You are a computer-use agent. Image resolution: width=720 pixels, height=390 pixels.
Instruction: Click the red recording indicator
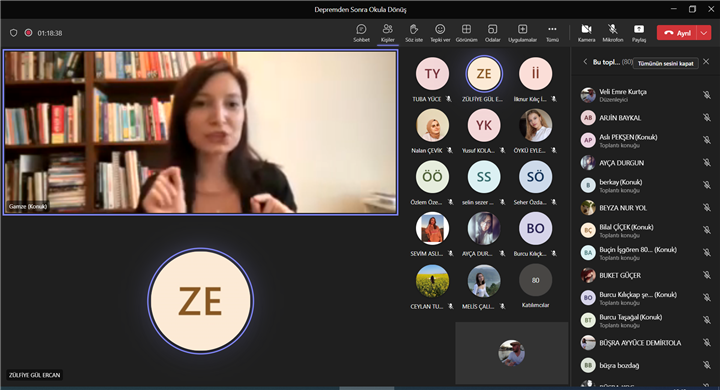tap(28, 33)
